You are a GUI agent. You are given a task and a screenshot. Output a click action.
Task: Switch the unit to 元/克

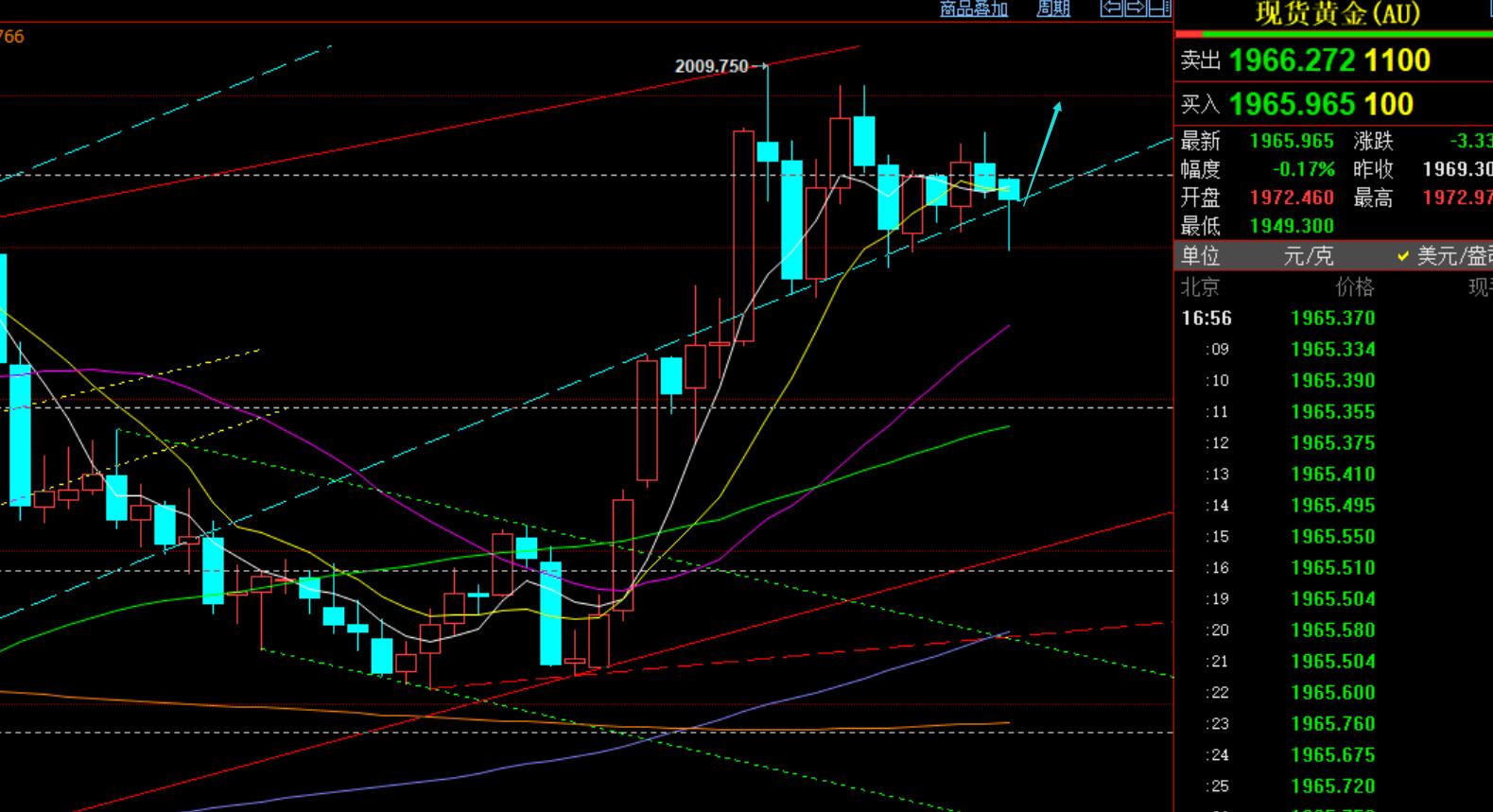tap(1309, 256)
